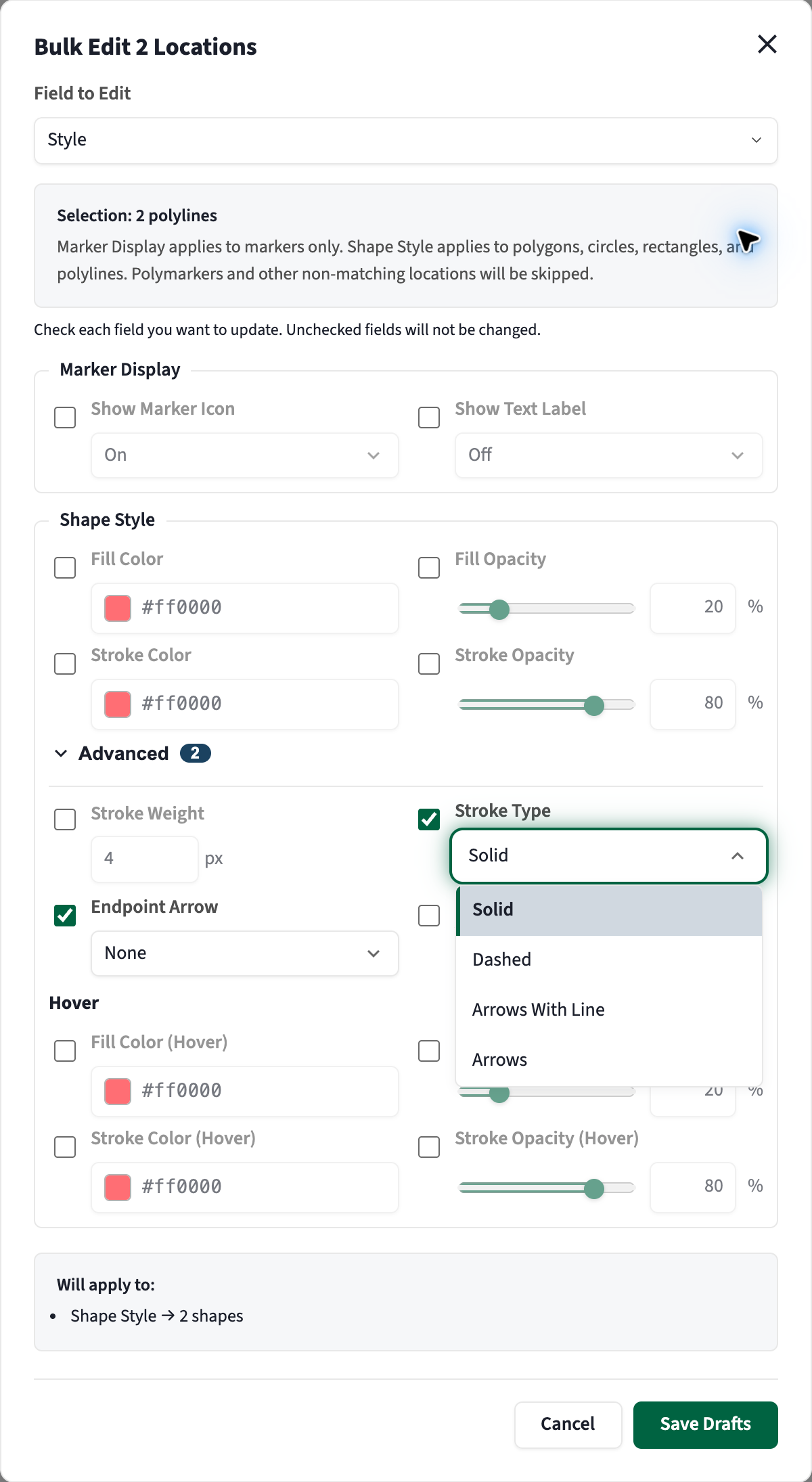Click the Fill Color red swatch
This screenshot has width=812, height=1482.
118,608
